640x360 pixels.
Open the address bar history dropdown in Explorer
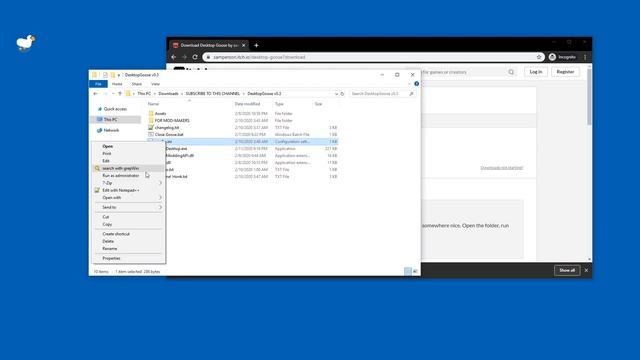(336, 94)
